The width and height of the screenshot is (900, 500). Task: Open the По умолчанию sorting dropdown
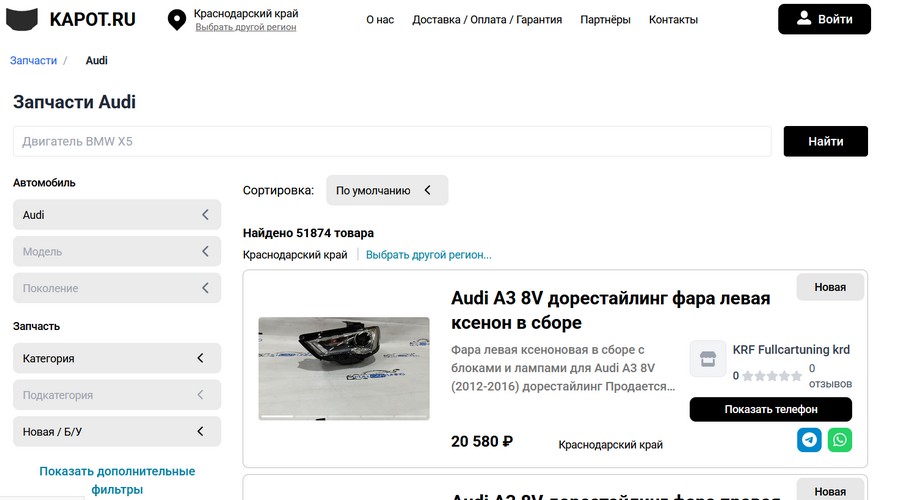point(387,190)
